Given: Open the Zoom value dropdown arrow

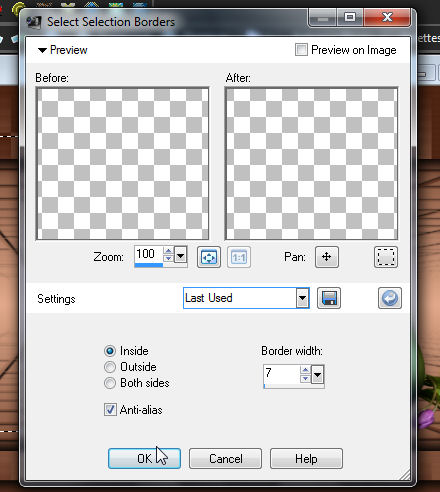Looking at the screenshot, I should point(180,256).
